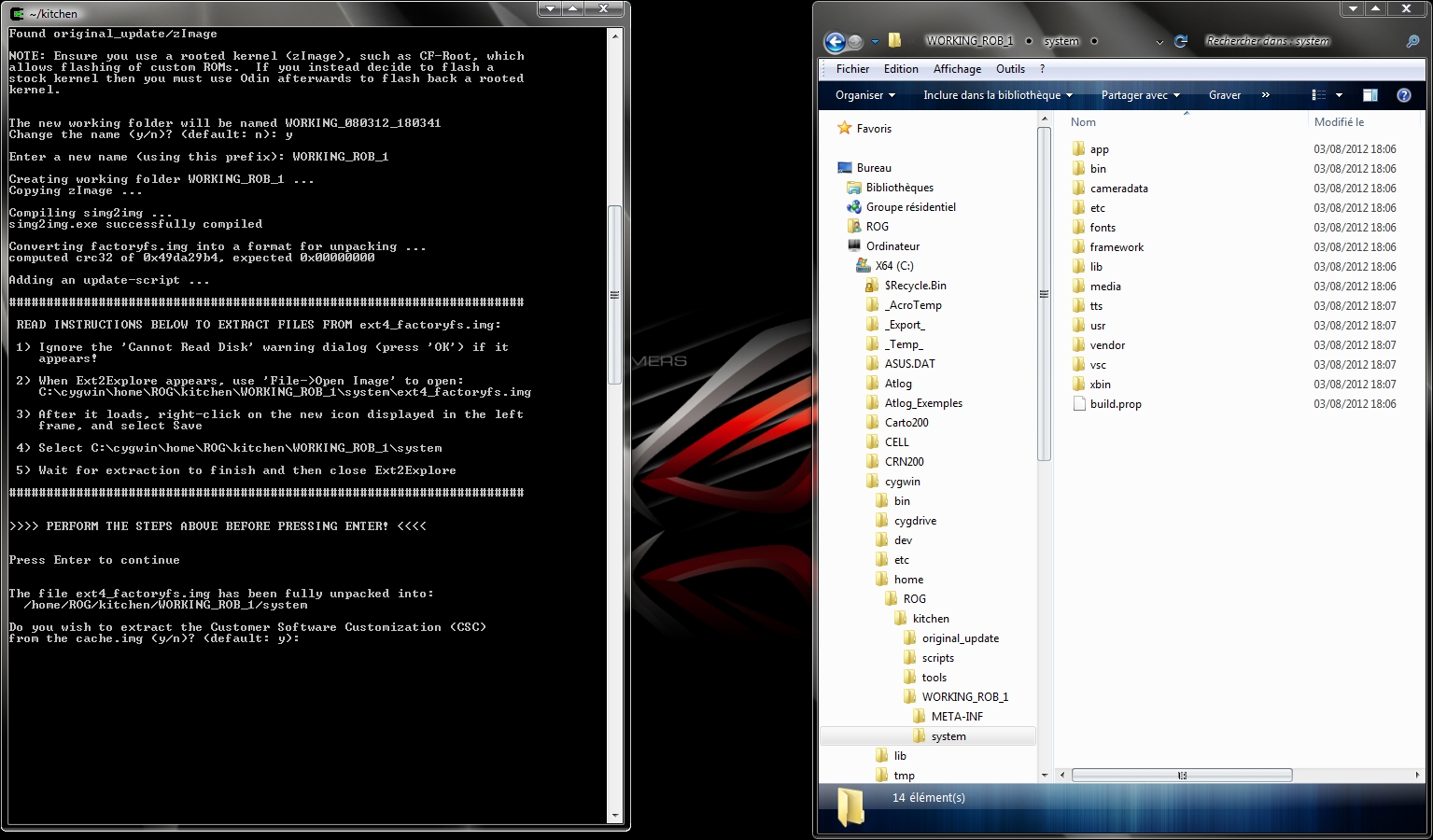Open the framework folder
1433x840 pixels.
(1117, 247)
